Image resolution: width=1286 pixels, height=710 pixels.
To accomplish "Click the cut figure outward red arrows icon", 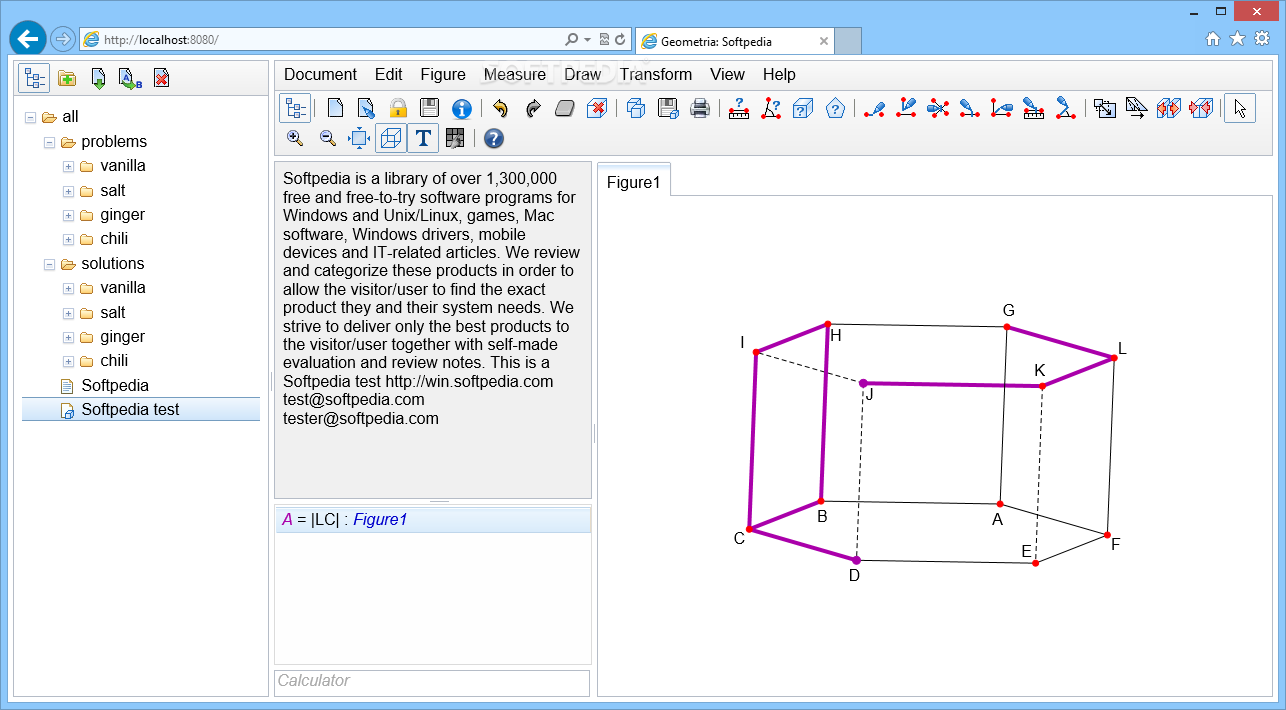I will pos(1169,108).
